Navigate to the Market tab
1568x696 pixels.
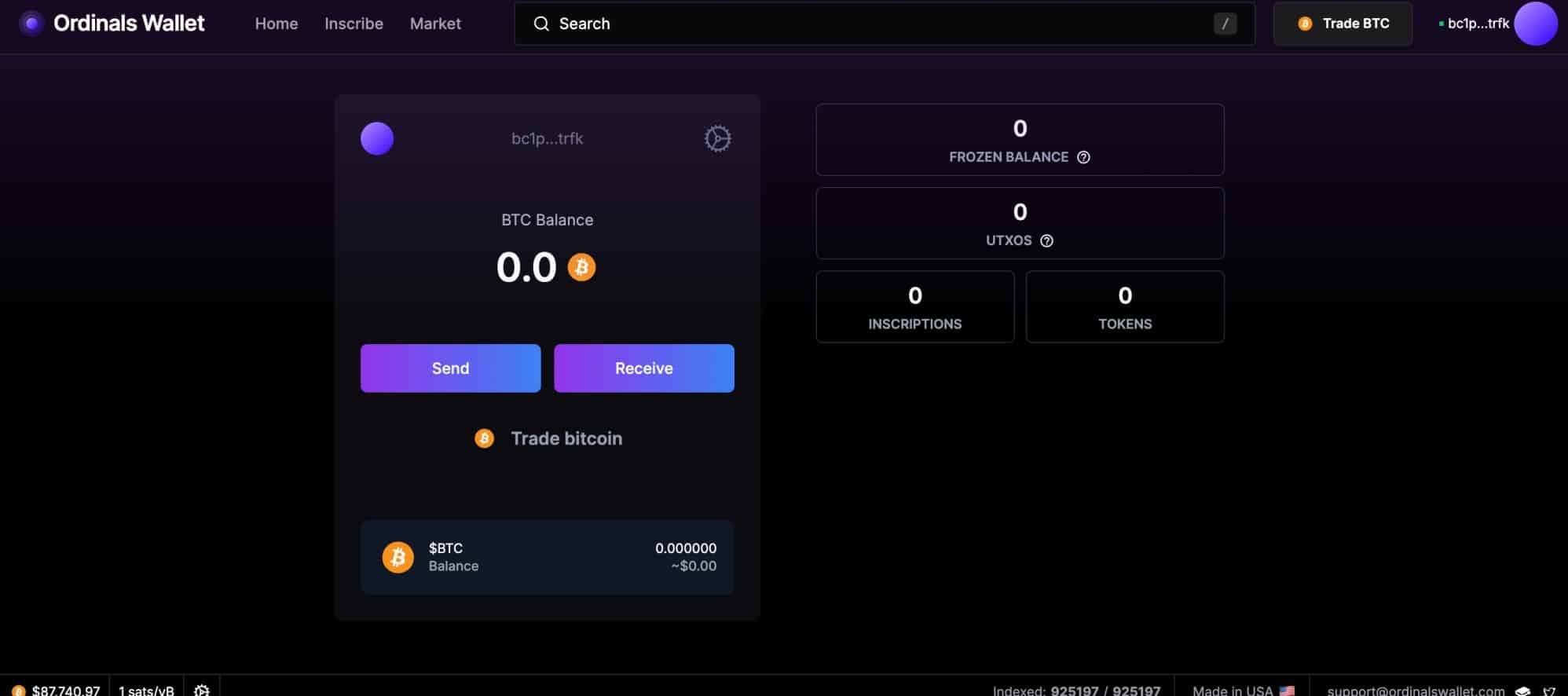point(435,24)
